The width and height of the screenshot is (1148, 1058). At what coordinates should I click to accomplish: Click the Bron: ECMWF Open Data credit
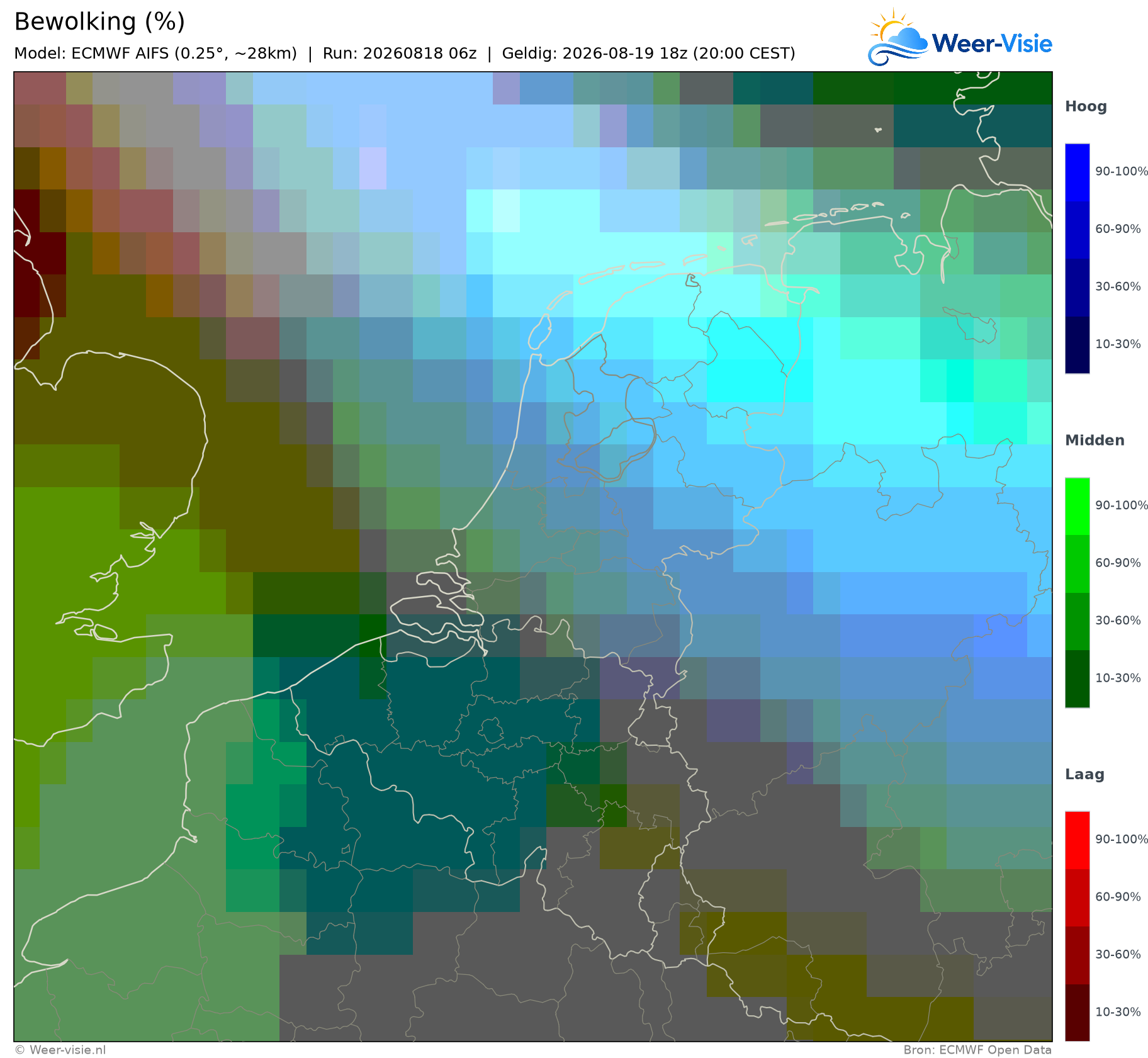[x=977, y=1050]
